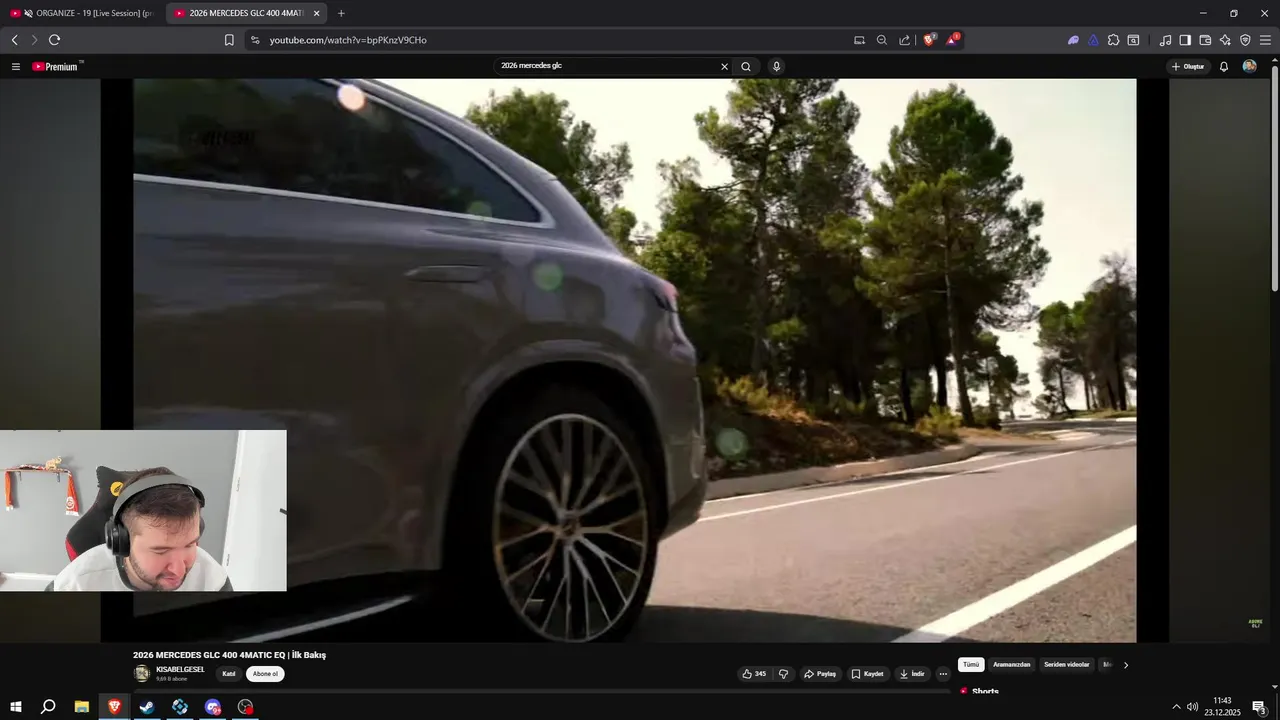Open the YouTube account avatar menu
The height and width of the screenshot is (720, 1280).
[x=1249, y=66]
